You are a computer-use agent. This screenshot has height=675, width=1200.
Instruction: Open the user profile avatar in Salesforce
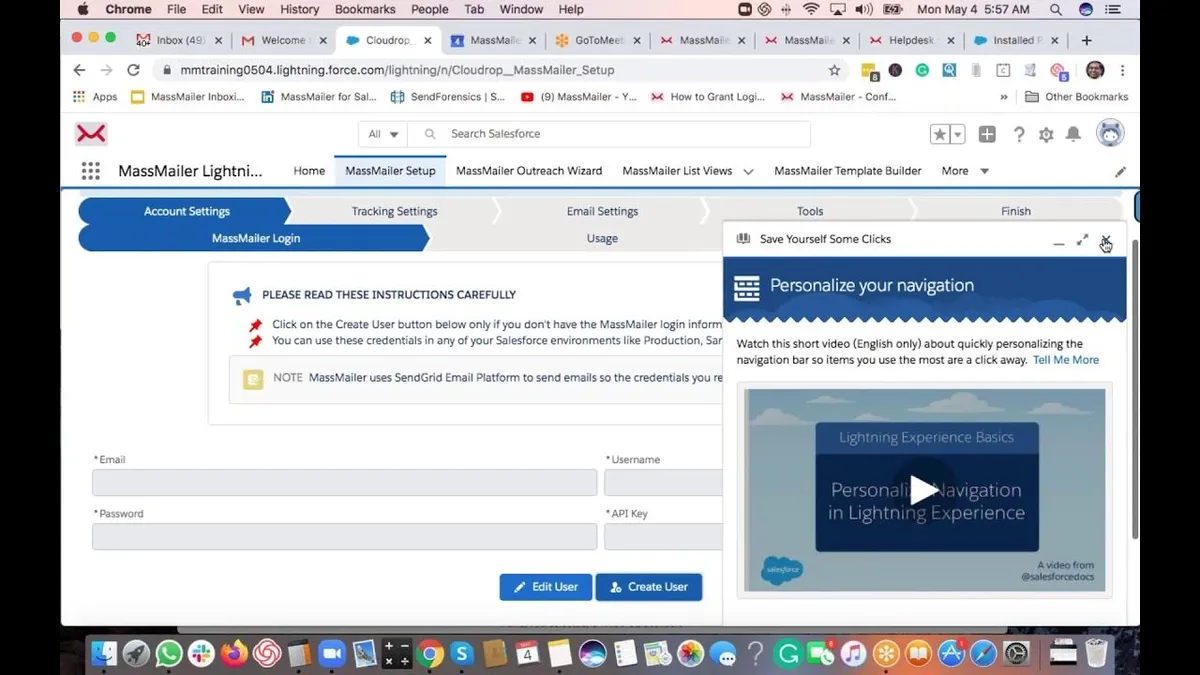[x=1110, y=133]
